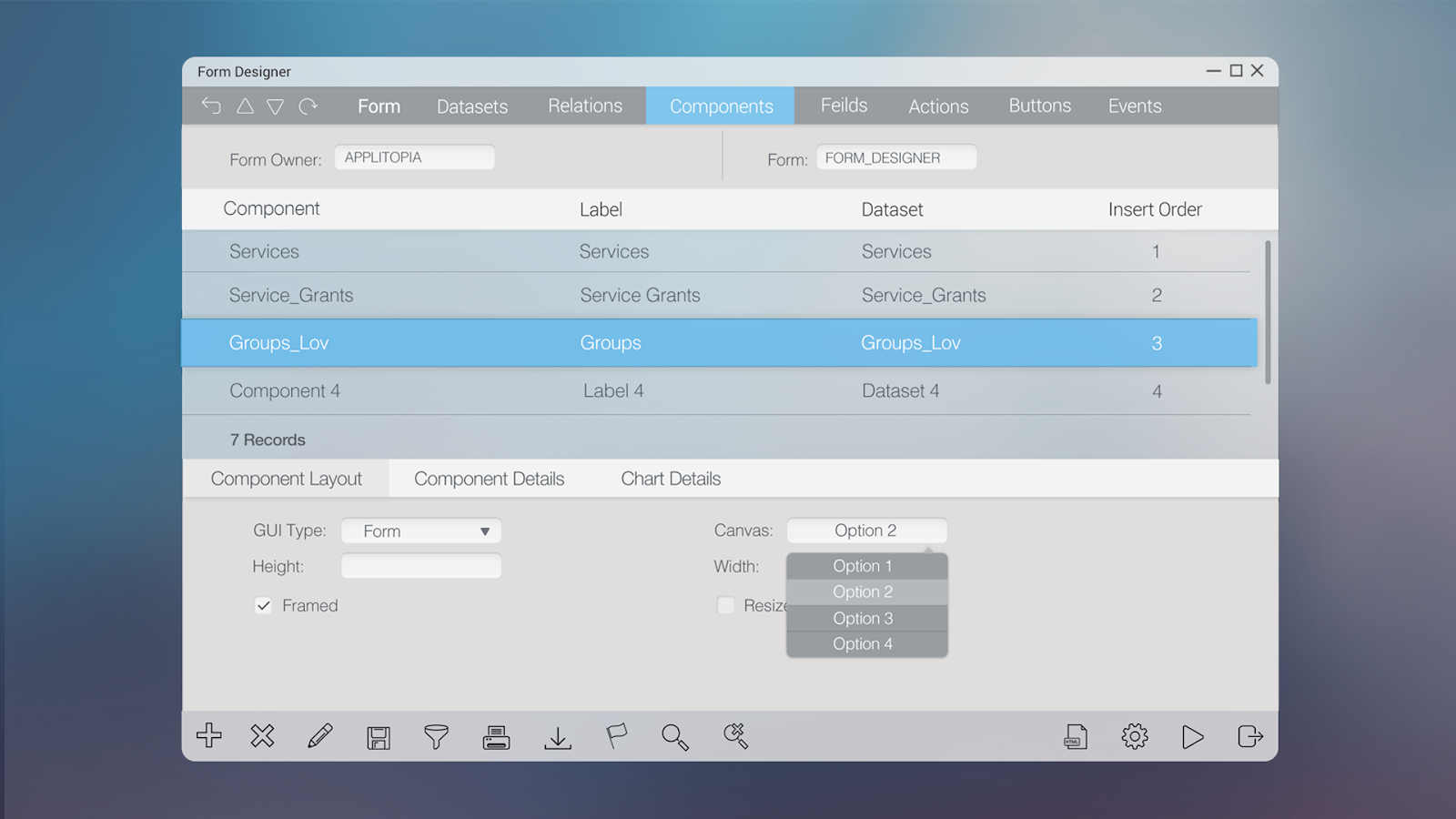The width and height of the screenshot is (1456, 819).
Task: Click the play run icon
Action: click(1193, 736)
